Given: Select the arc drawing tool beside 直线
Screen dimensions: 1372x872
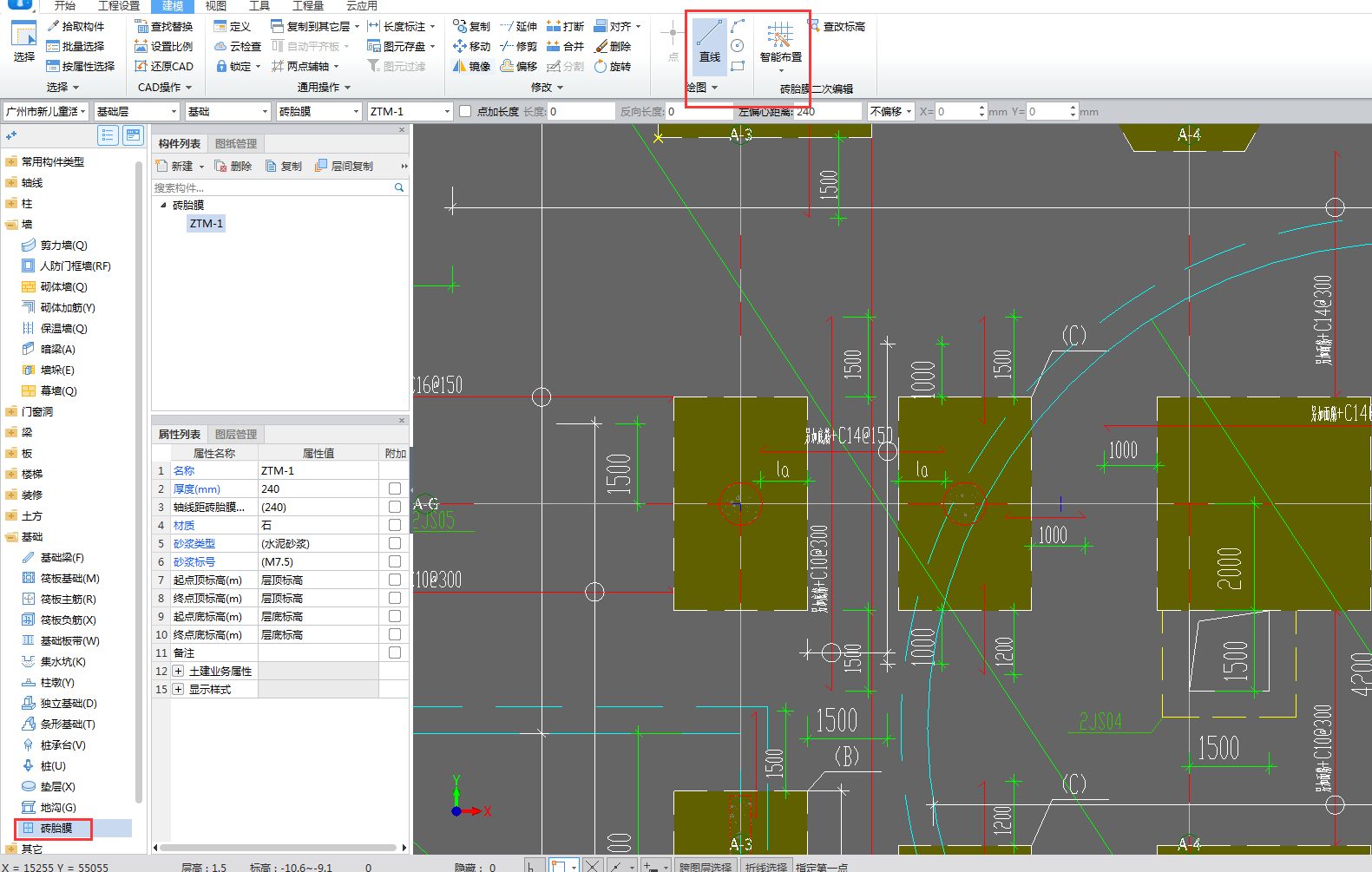Looking at the screenshot, I should [x=738, y=27].
